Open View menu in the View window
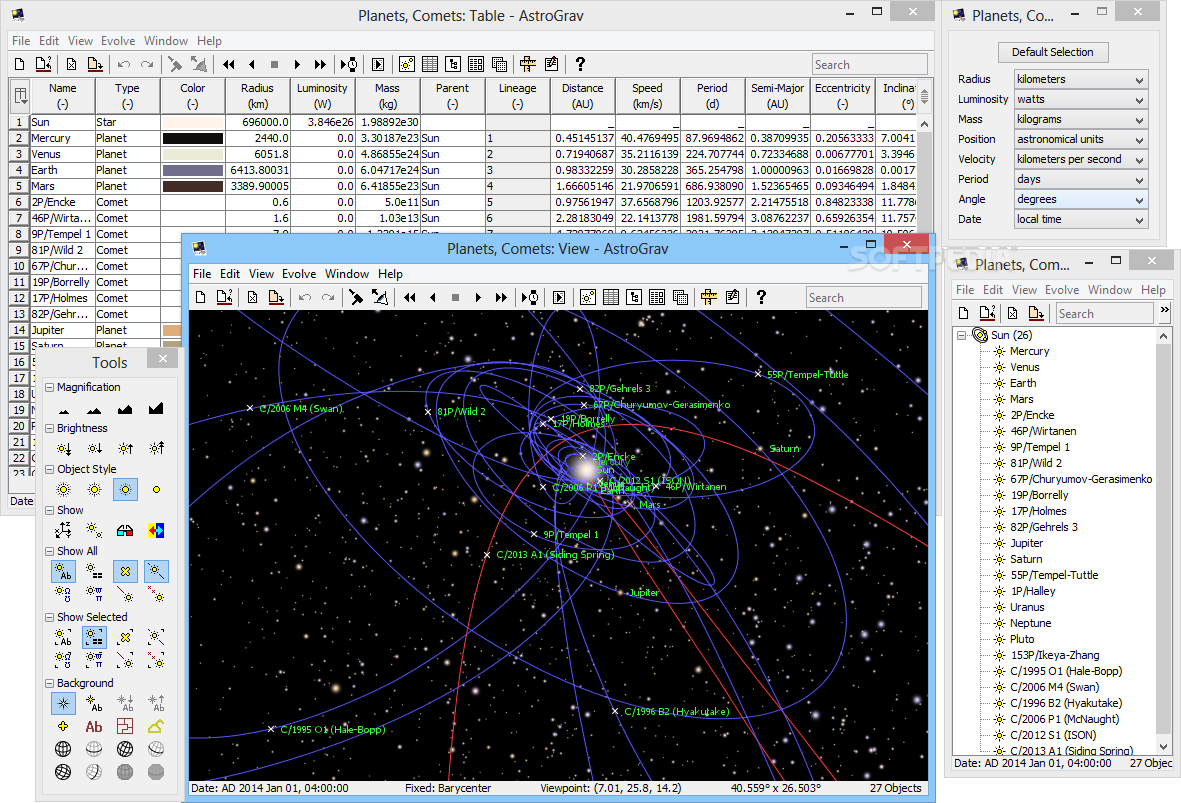Image resolution: width=1181 pixels, height=803 pixels. coord(261,274)
